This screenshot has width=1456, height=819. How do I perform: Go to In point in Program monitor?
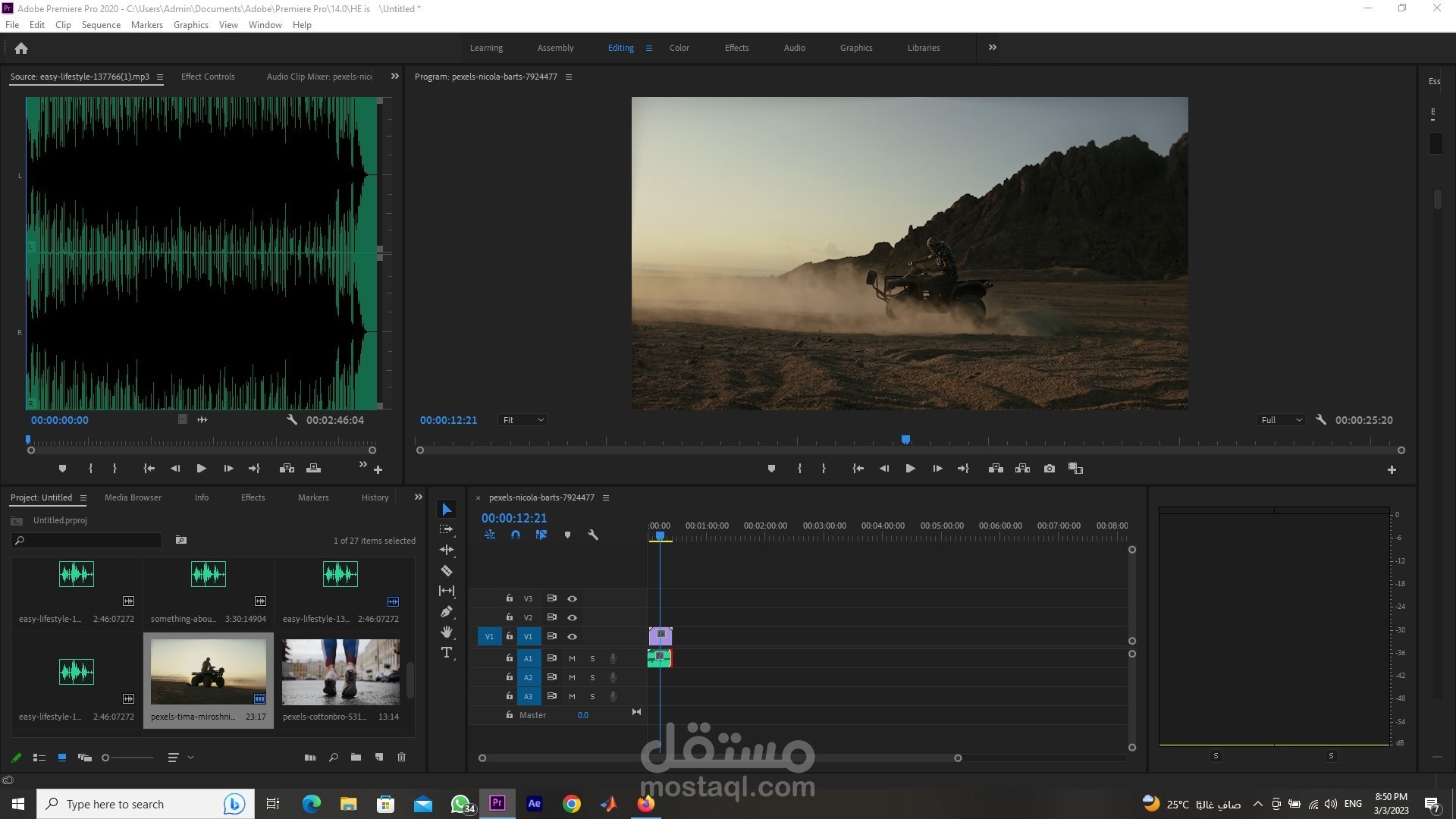[x=858, y=469]
